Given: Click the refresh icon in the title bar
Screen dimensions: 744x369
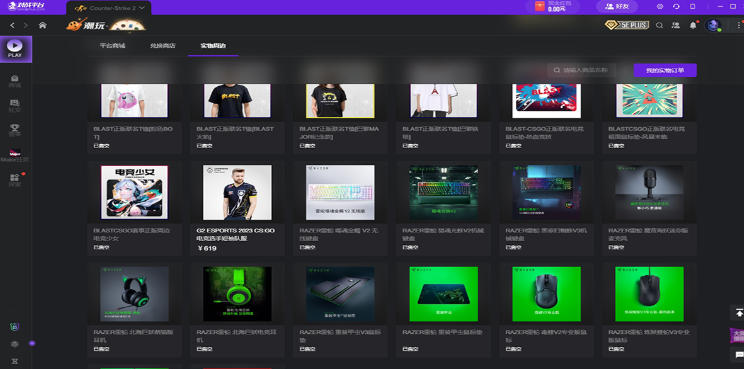Looking at the screenshot, I should [x=676, y=7].
